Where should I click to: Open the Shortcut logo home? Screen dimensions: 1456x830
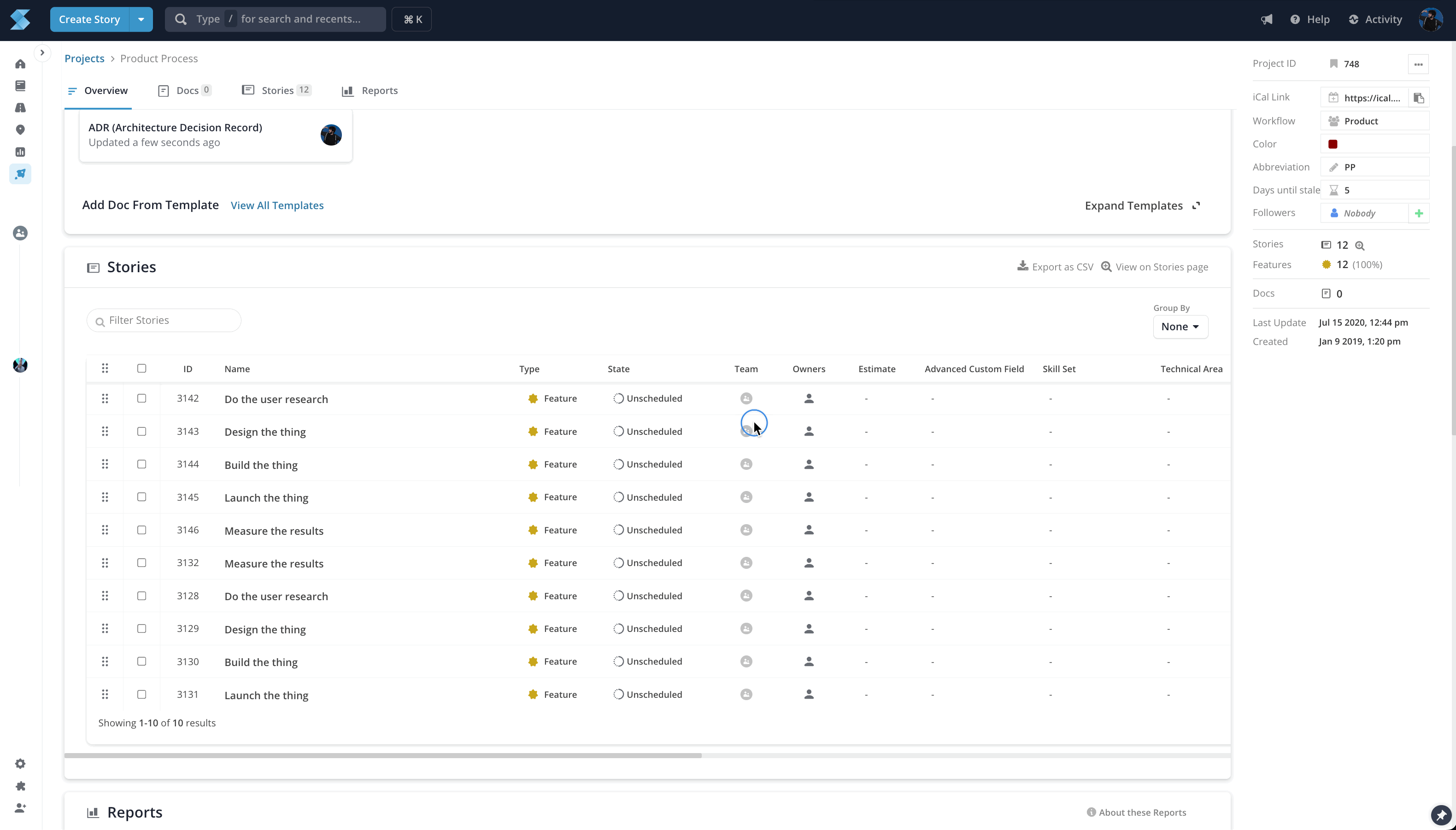[20, 19]
